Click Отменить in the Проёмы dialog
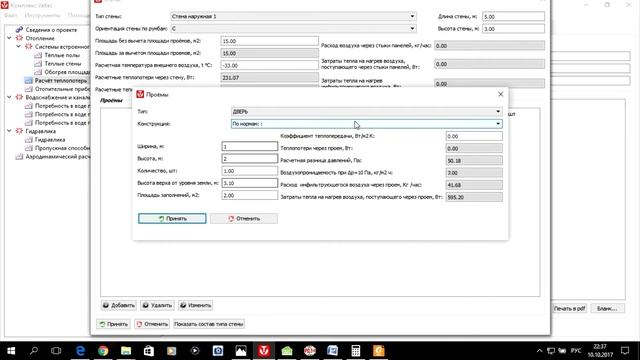This screenshot has height=360, width=640. (244, 218)
